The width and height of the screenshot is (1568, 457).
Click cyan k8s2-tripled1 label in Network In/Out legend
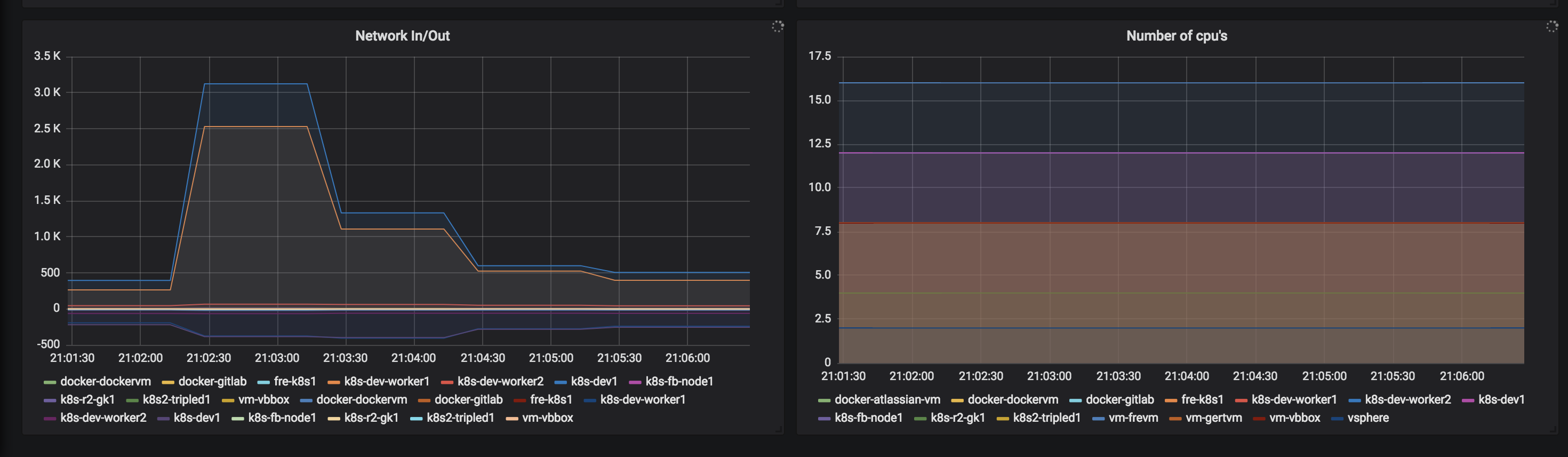(x=460, y=418)
